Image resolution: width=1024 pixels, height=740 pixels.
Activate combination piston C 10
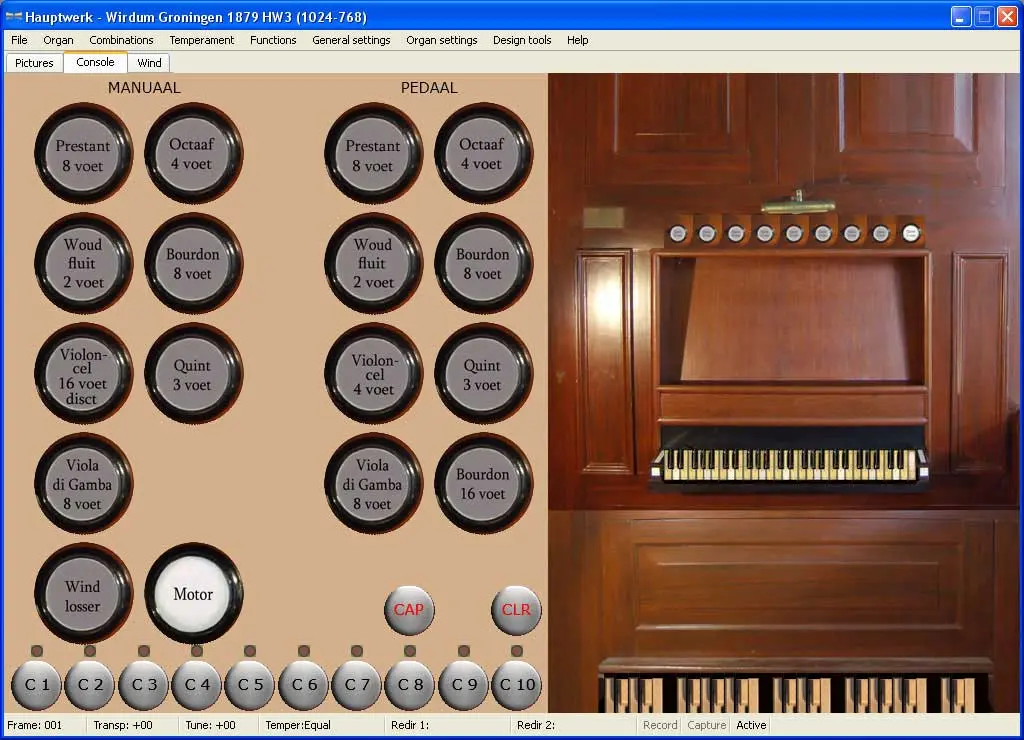516,685
